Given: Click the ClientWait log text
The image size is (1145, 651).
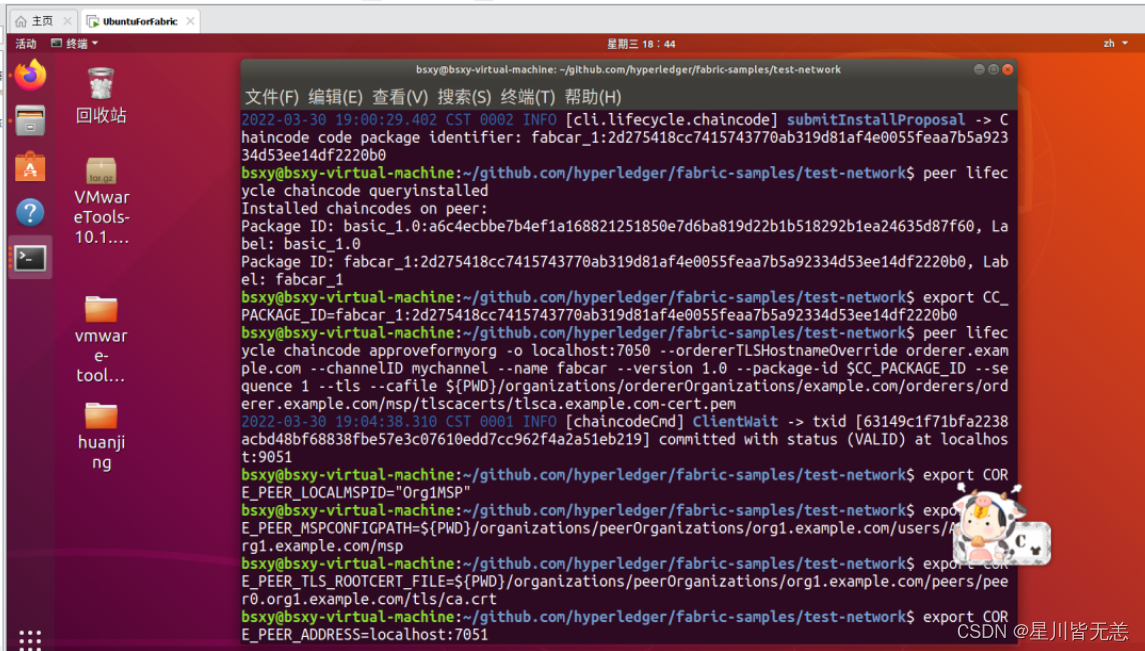Looking at the screenshot, I should pyautogui.click(x=735, y=422).
